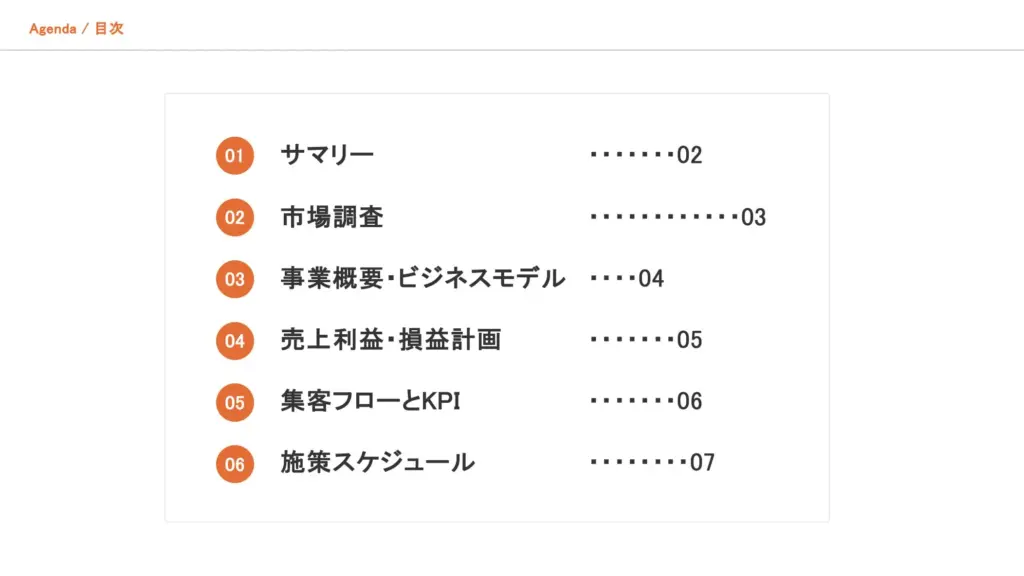The width and height of the screenshot is (1024, 576).
Task: Click the Agenda / 目次 slide title
Action: [76, 29]
